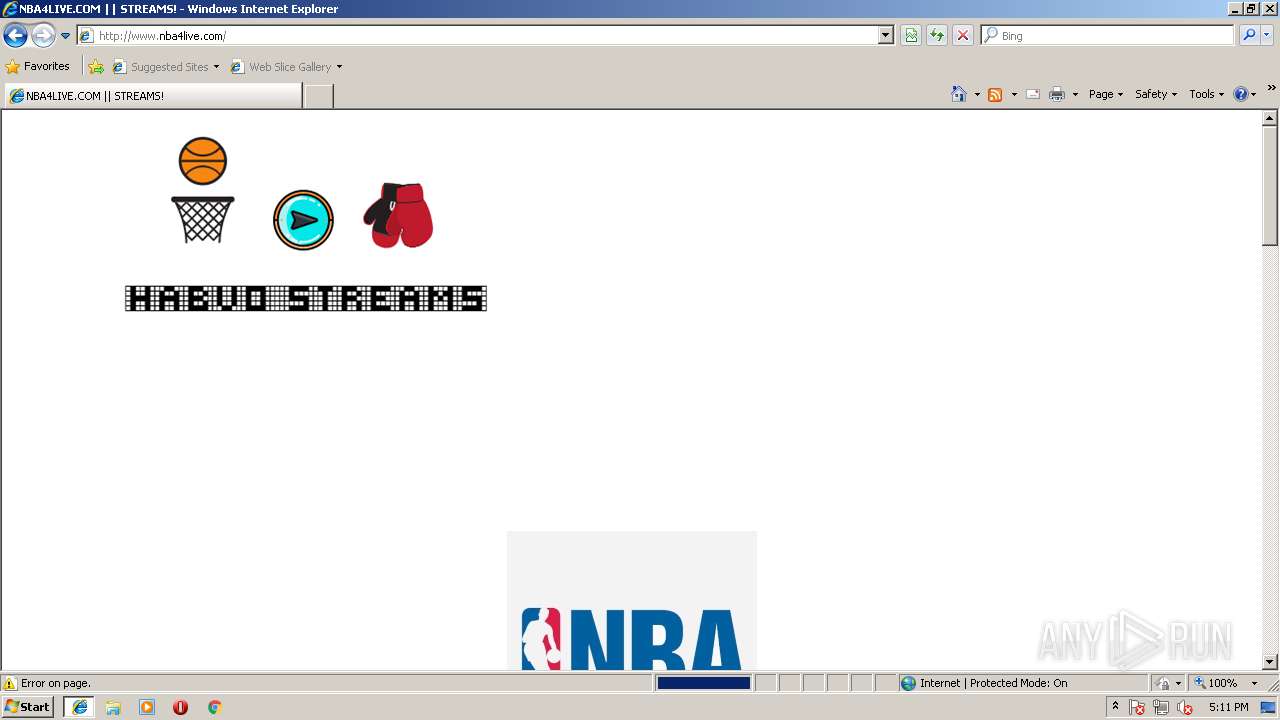1280x720 pixels.
Task: Expand Home button dropdown arrow
Action: (x=977, y=94)
